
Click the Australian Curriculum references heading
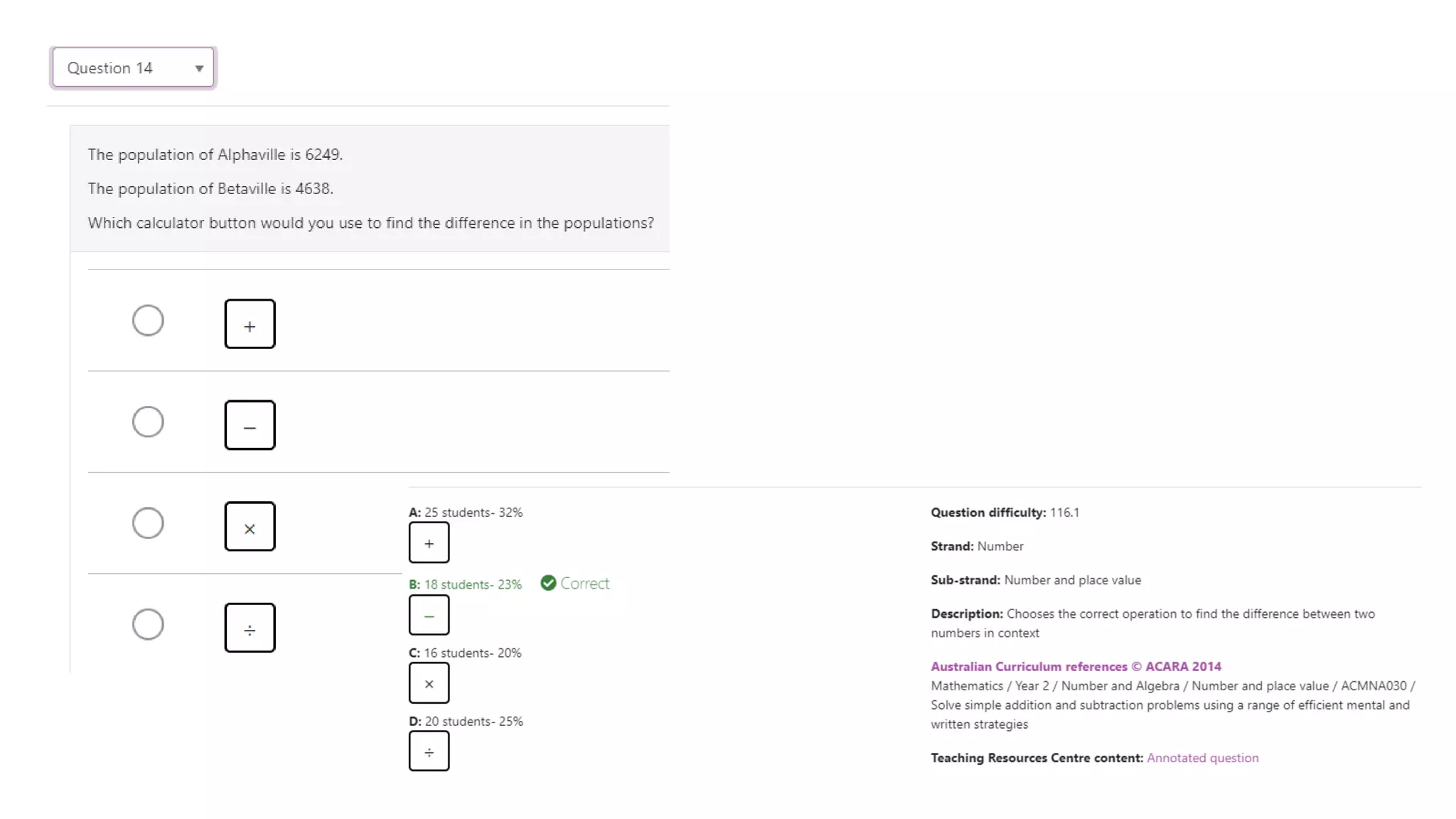click(x=1076, y=667)
